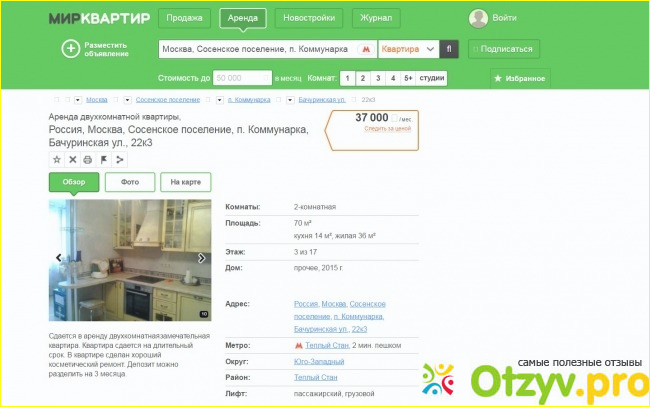Expand the Москва breadcrumb dropdown arrow

pyautogui.click(x=78, y=100)
